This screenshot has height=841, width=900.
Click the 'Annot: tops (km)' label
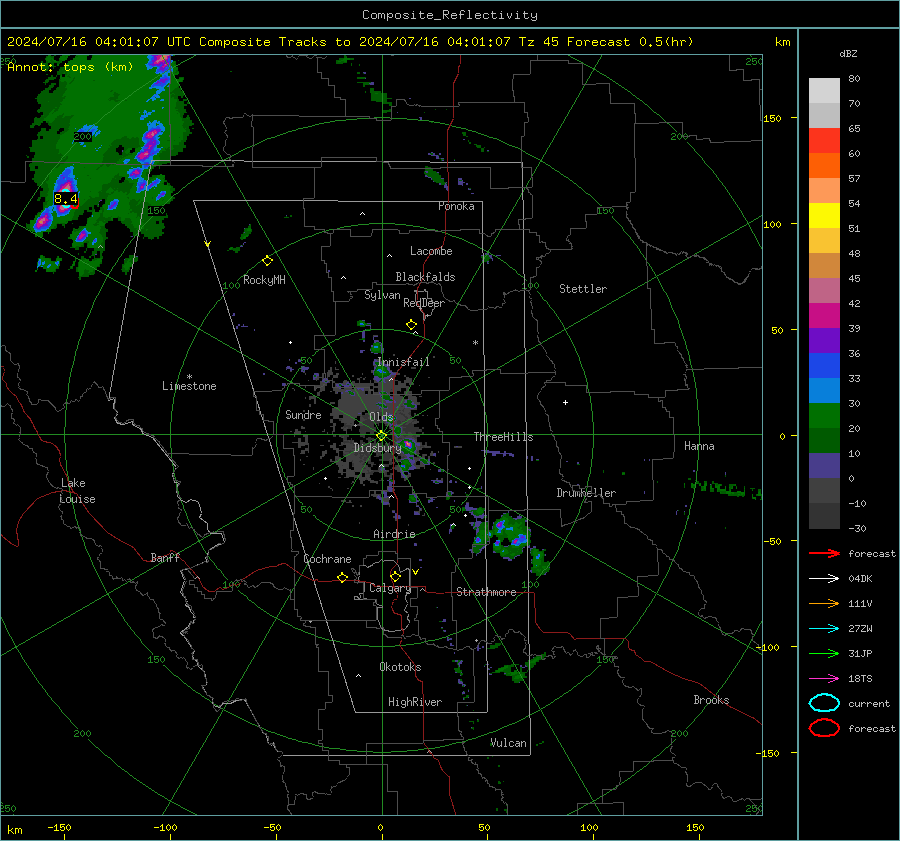point(70,67)
